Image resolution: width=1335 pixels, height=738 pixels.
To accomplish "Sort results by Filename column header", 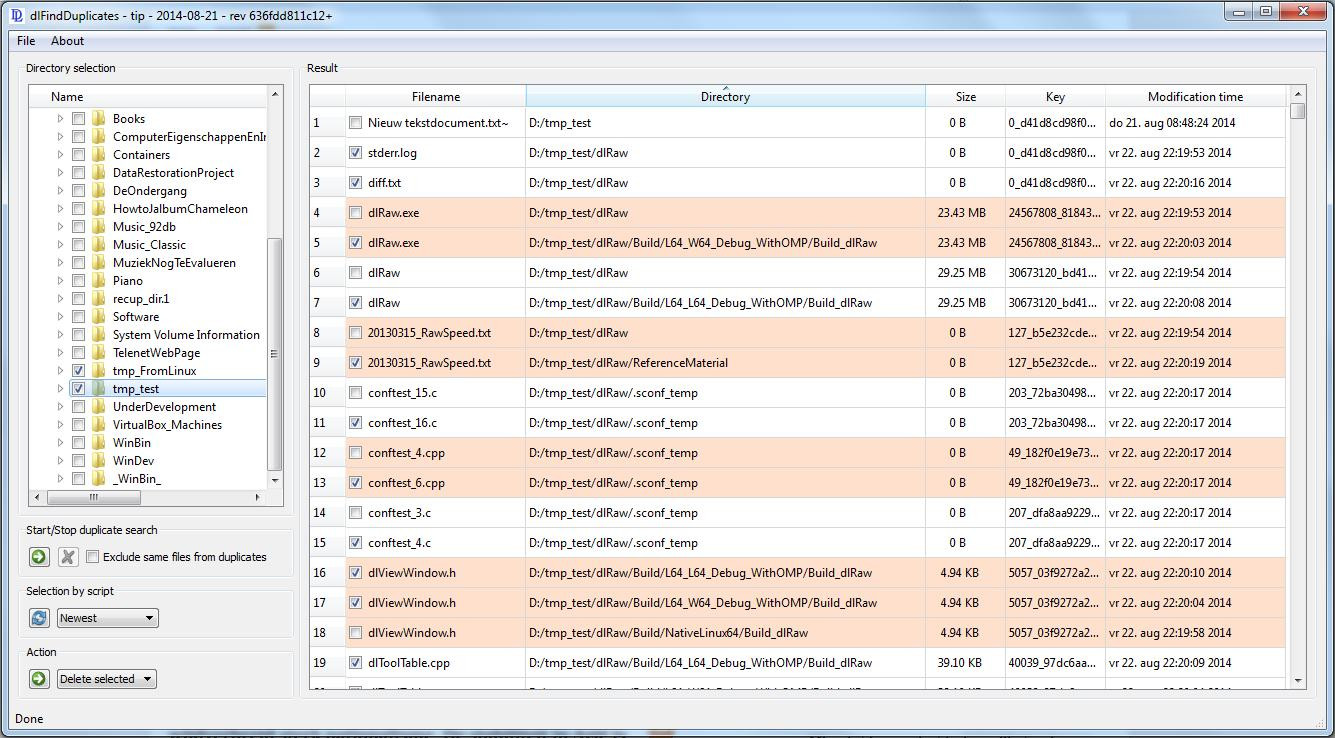I will (436, 97).
